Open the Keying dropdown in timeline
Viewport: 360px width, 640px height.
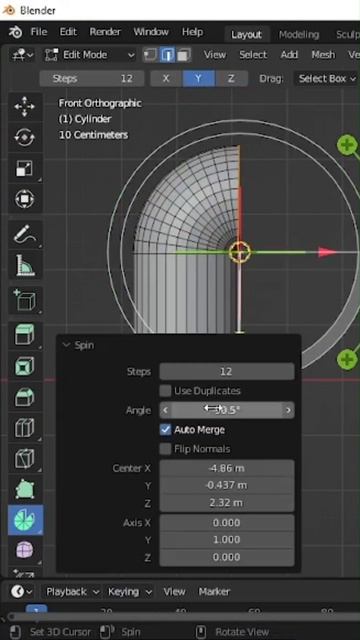click(x=129, y=591)
